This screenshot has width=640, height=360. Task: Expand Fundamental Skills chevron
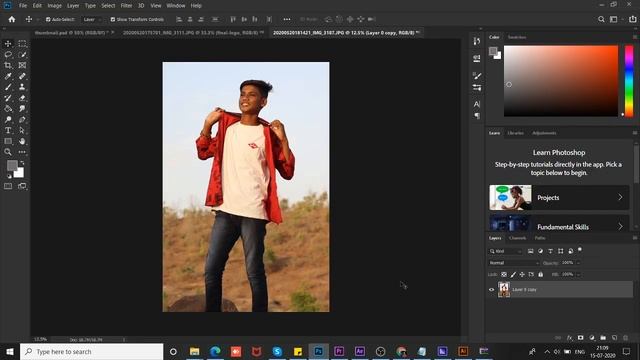click(x=620, y=227)
